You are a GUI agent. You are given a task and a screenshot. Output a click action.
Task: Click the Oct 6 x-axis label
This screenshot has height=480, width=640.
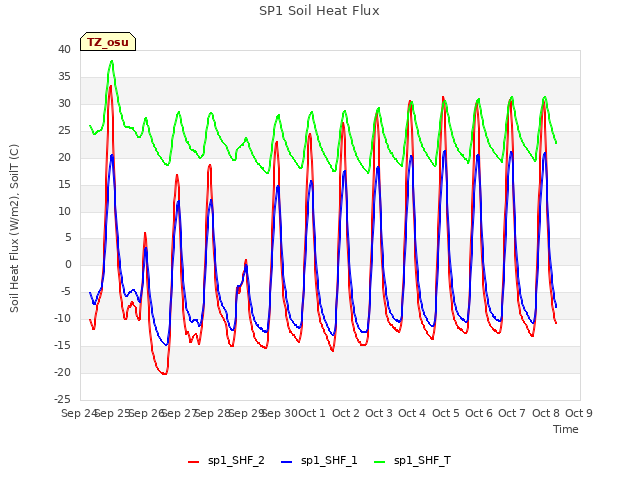tap(479, 413)
